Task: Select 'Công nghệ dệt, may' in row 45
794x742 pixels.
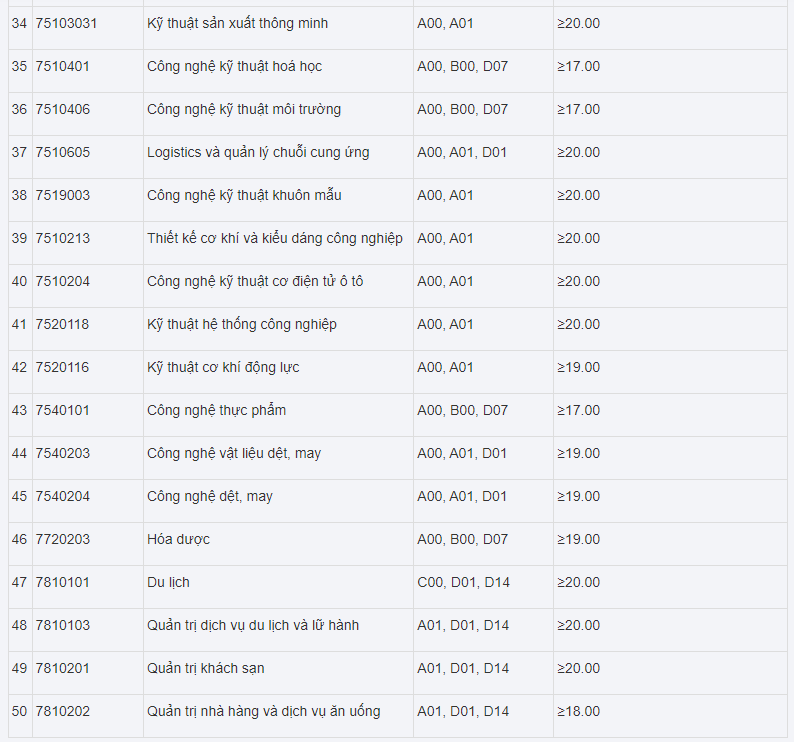Action: 210,496
